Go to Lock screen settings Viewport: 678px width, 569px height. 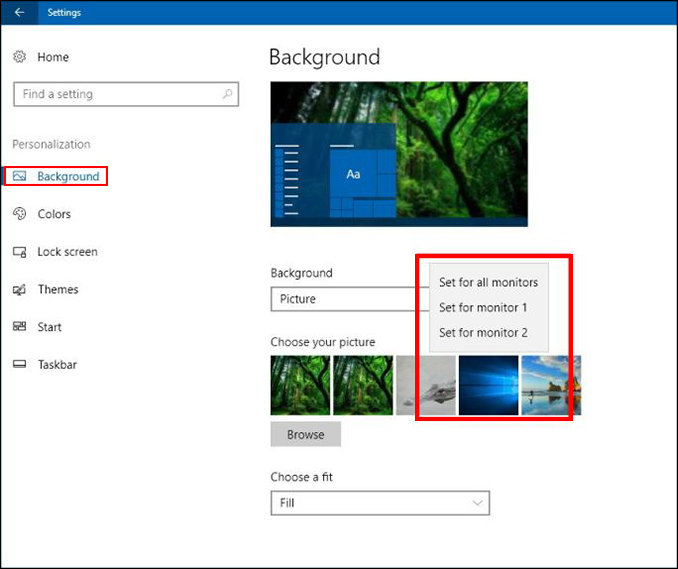pyautogui.click(x=67, y=252)
